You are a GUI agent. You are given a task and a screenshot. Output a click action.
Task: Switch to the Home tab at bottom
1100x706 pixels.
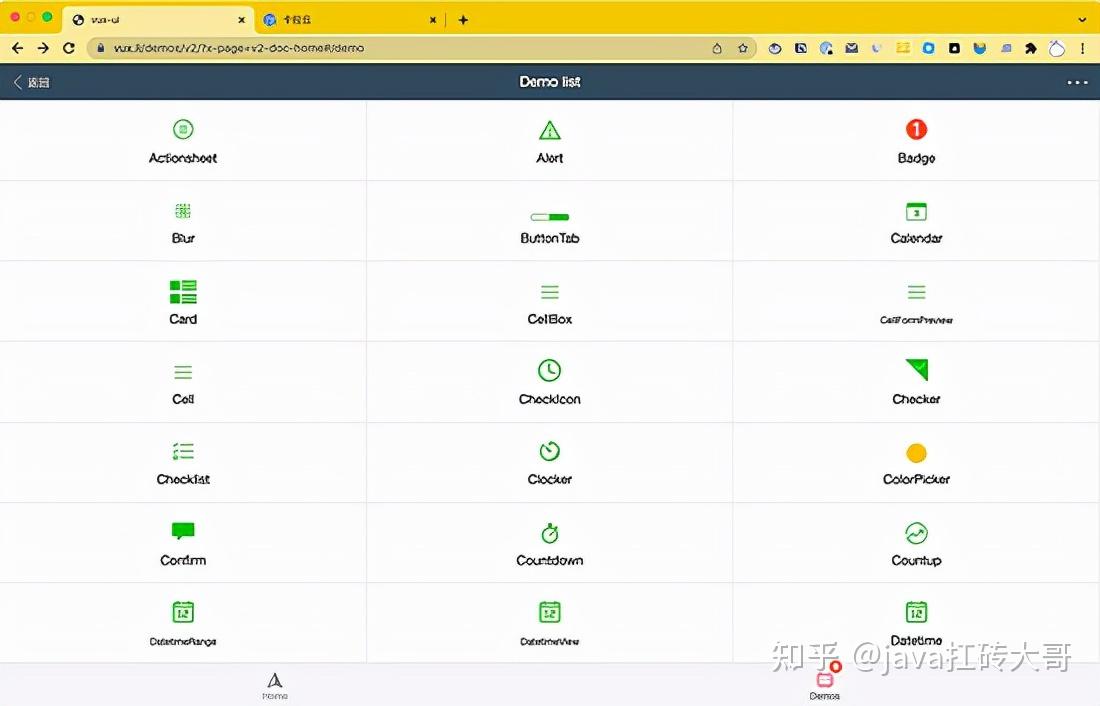click(x=274, y=684)
